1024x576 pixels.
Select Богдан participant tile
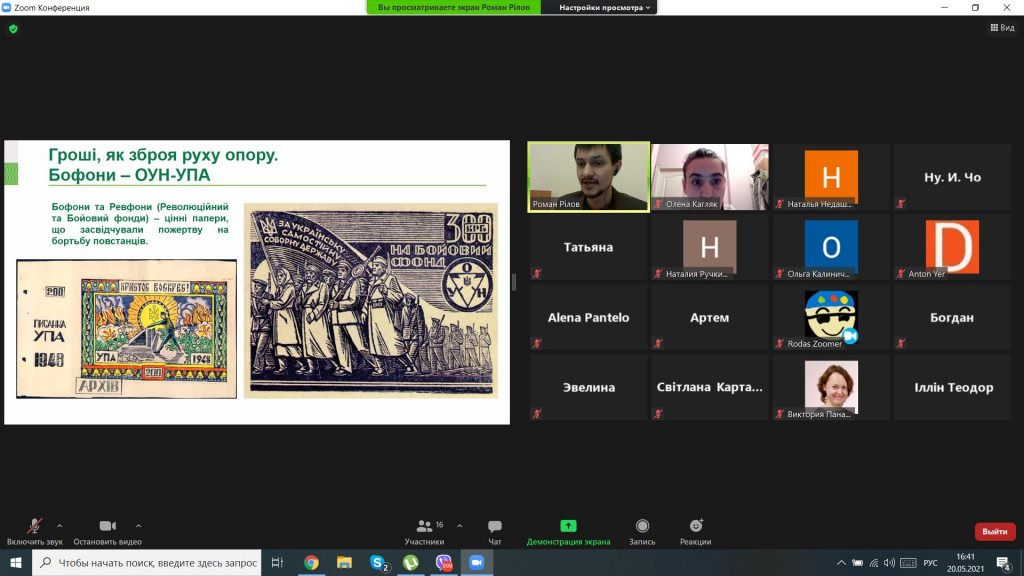(x=952, y=317)
